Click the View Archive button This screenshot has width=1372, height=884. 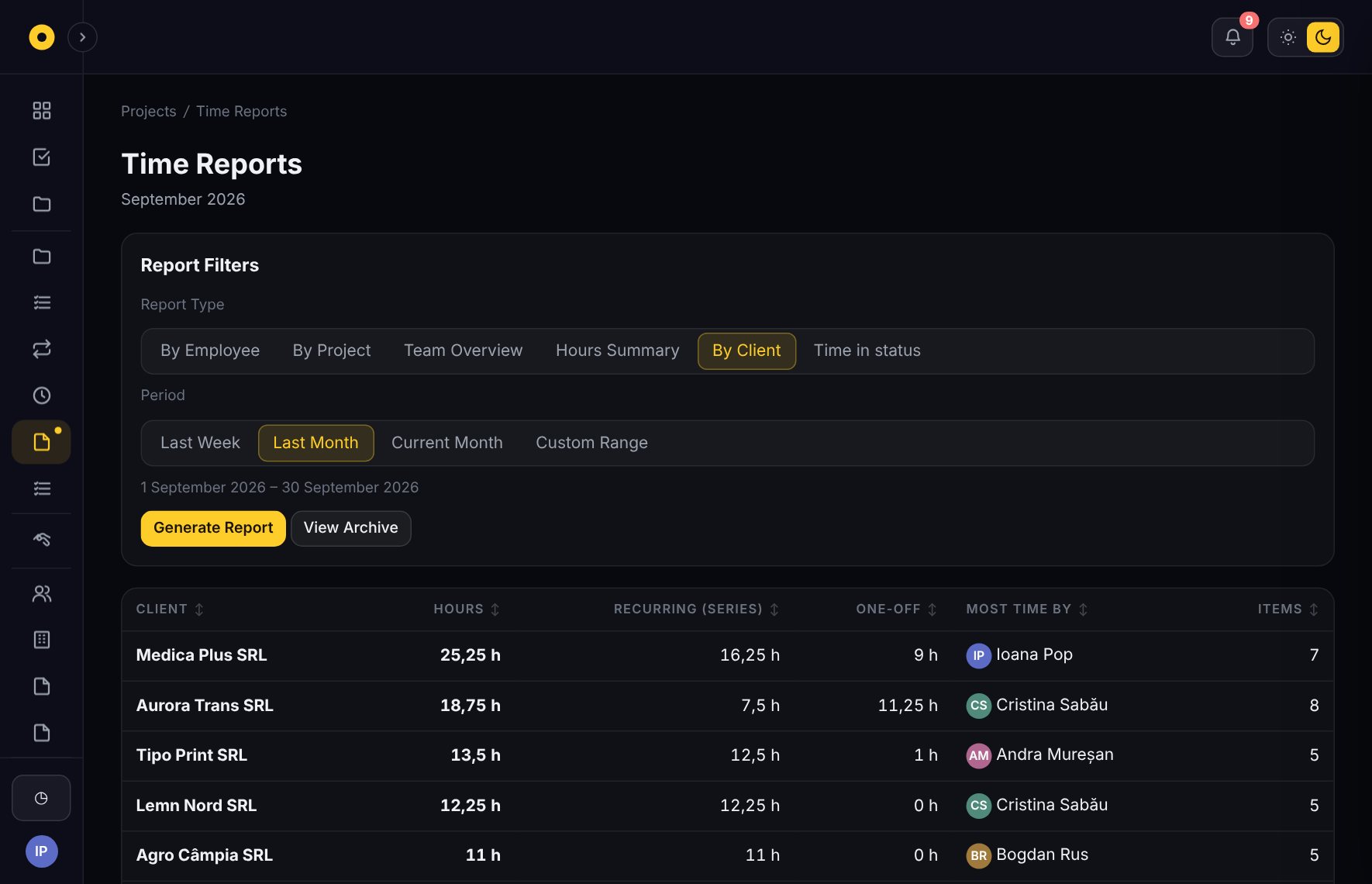pos(351,528)
